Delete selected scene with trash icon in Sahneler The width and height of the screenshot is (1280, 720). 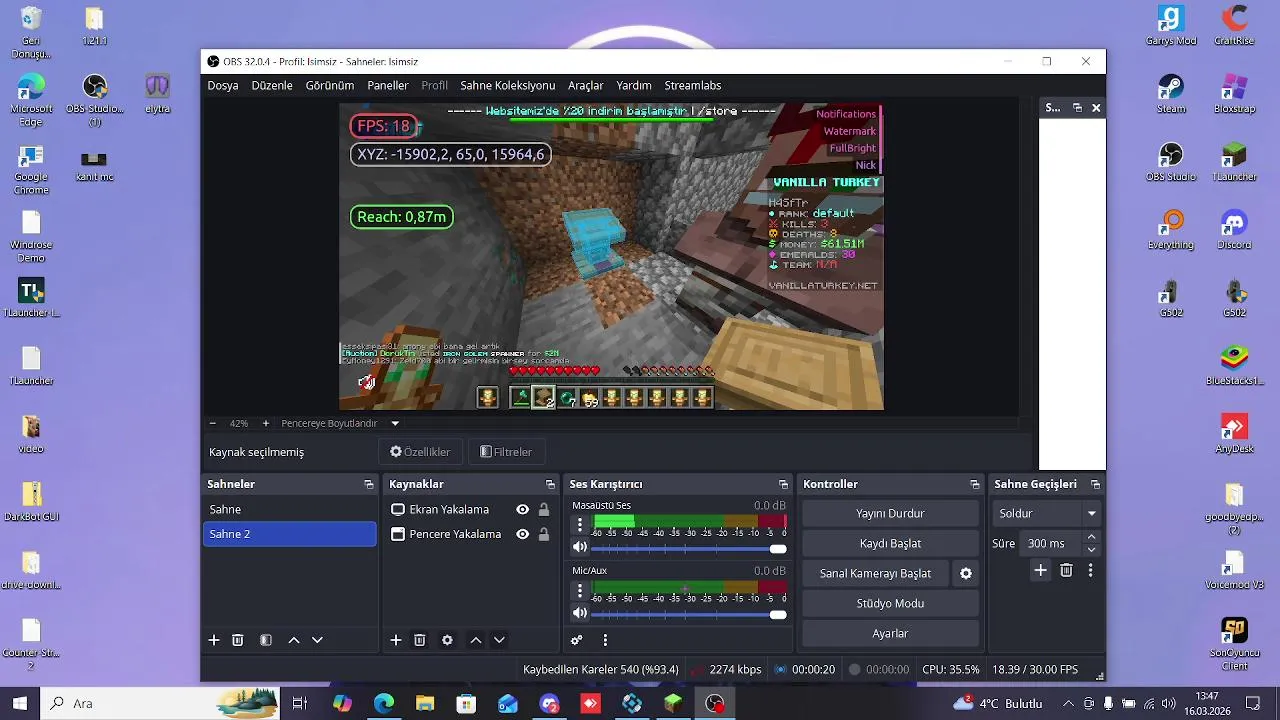pyautogui.click(x=238, y=640)
